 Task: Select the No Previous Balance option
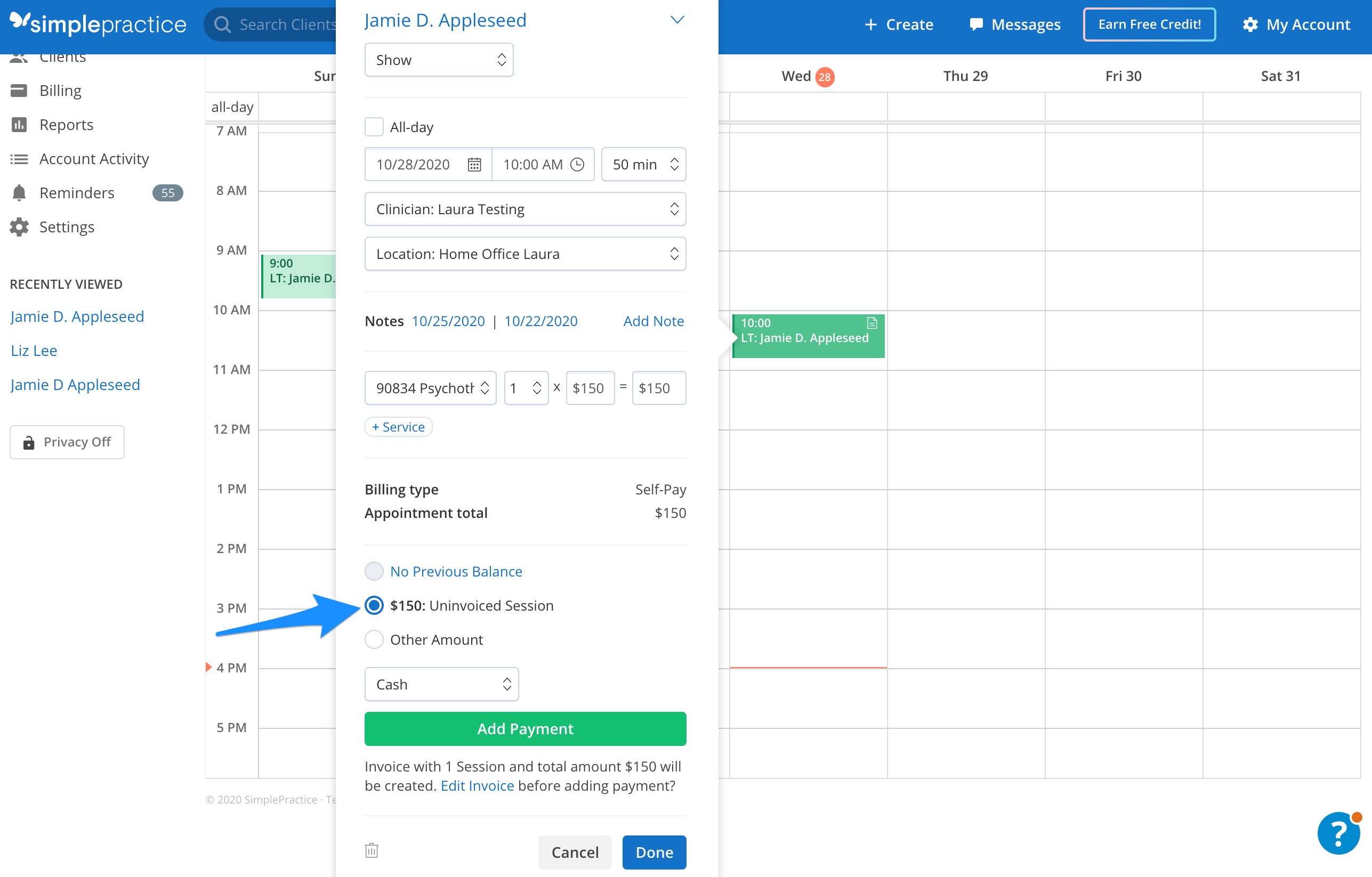tap(374, 571)
